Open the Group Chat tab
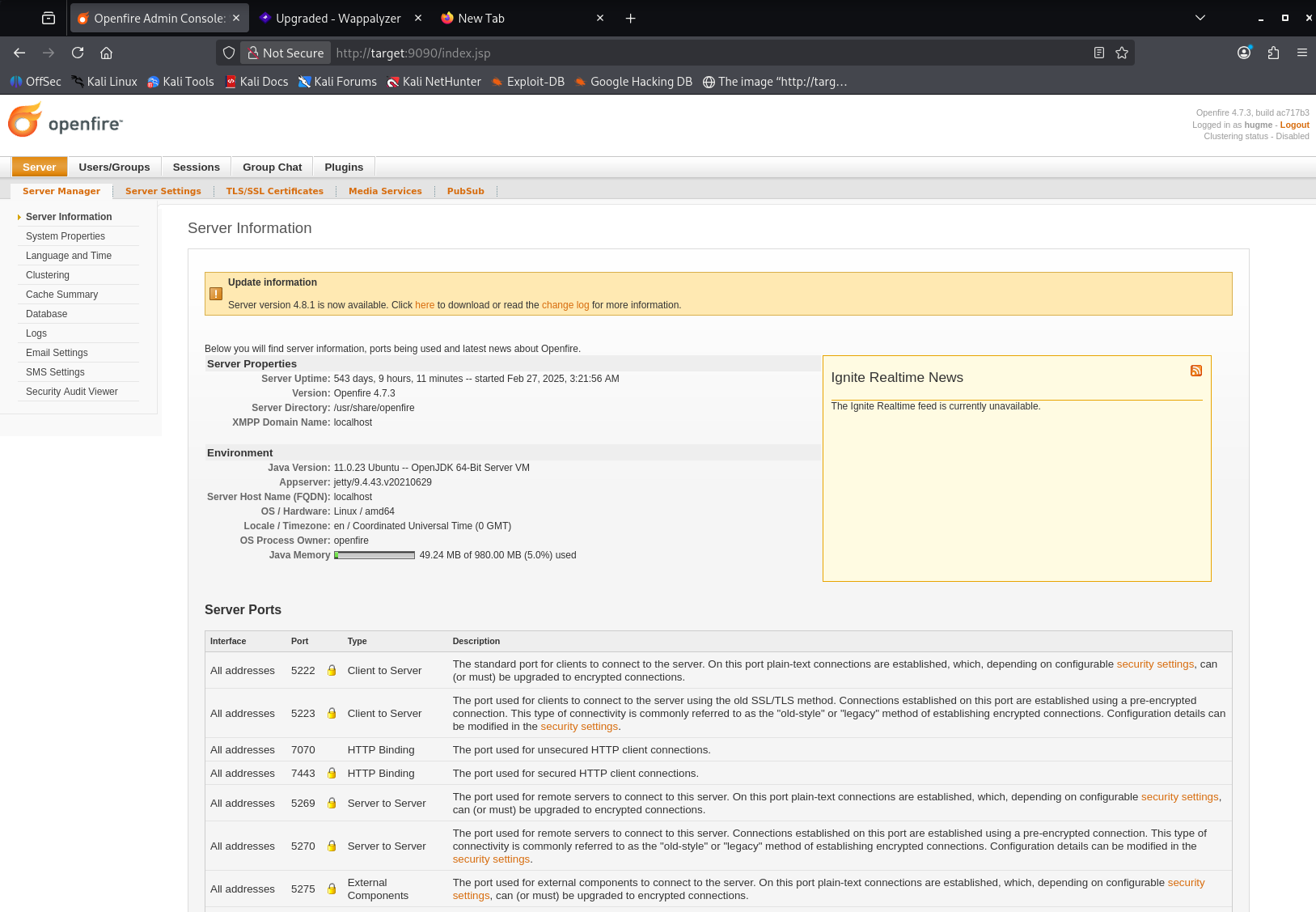The width and height of the screenshot is (1316, 912). [x=273, y=167]
